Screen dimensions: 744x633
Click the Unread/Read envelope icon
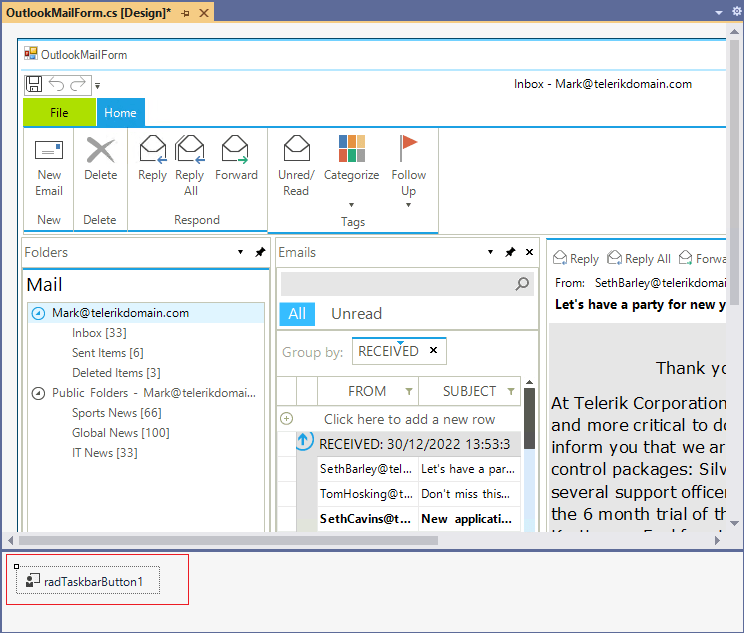297,148
